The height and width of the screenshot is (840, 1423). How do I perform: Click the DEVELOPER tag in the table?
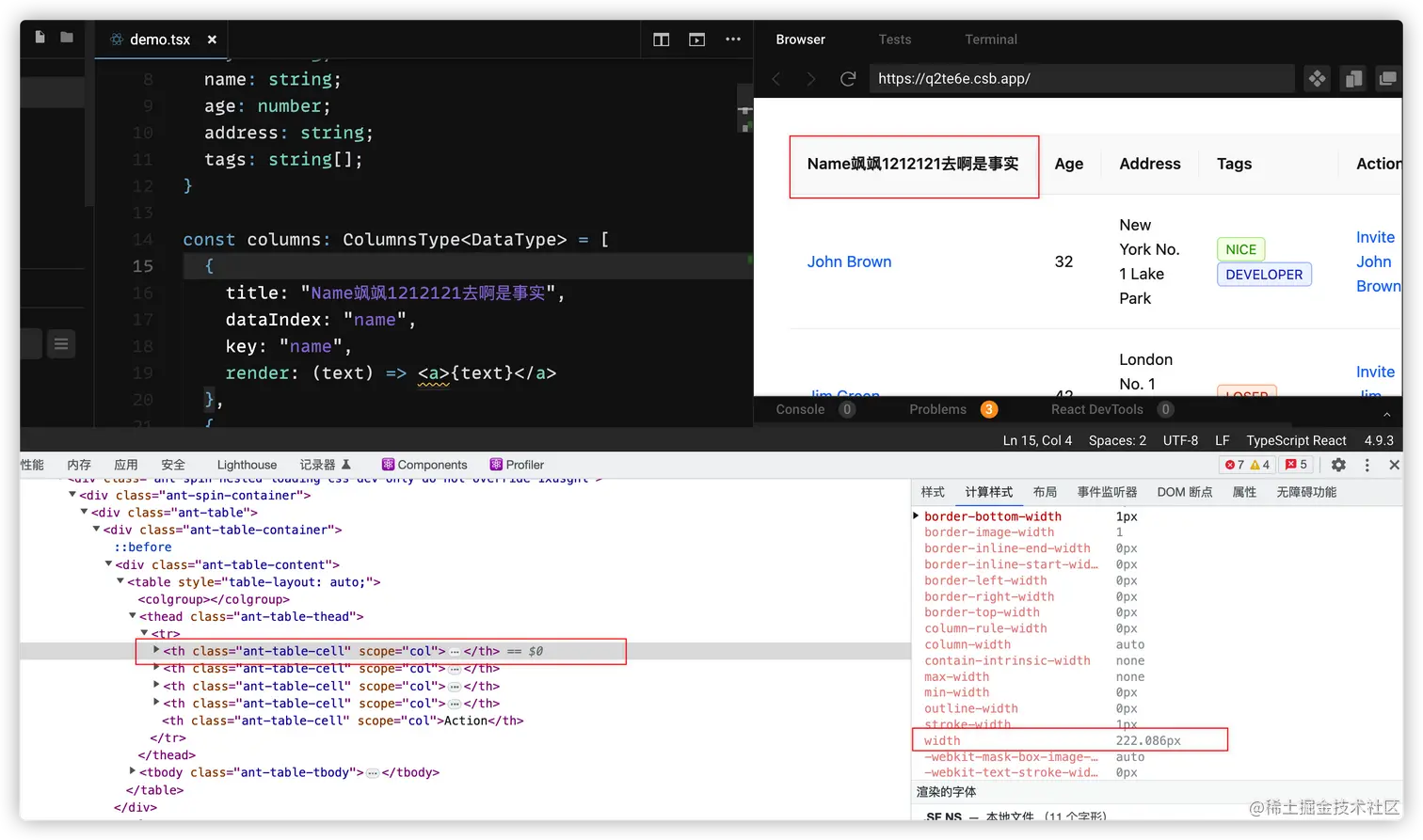pos(1264,275)
